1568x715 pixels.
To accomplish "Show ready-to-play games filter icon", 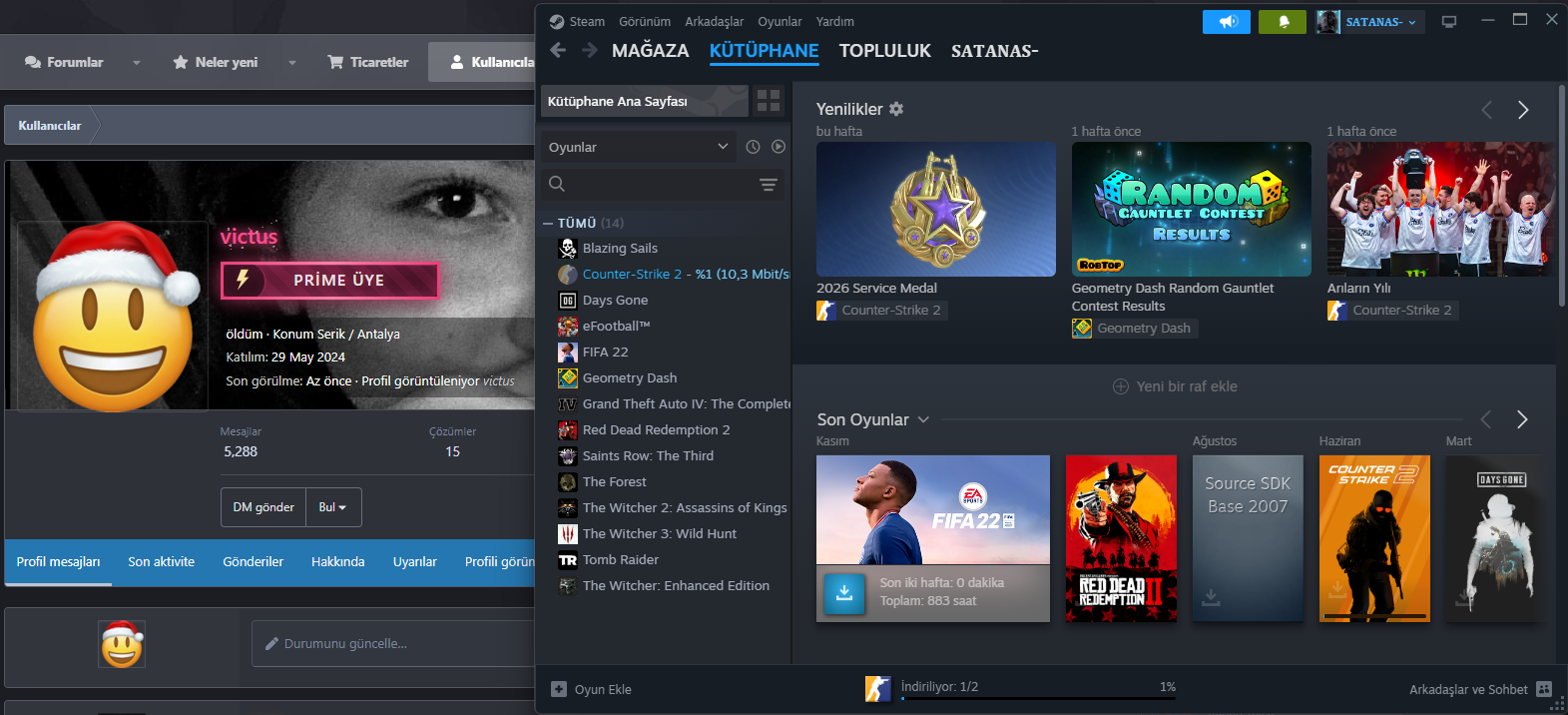I will (779, 147).
